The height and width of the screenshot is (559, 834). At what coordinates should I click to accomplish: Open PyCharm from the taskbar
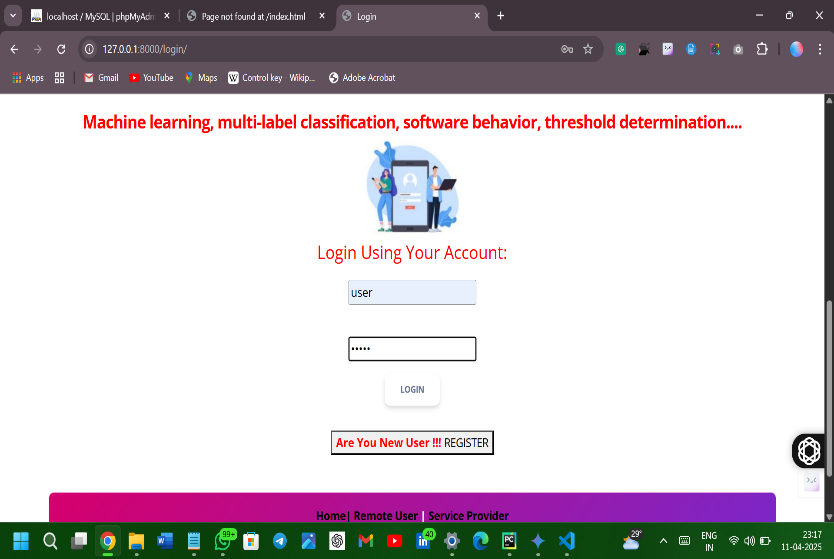509,541
